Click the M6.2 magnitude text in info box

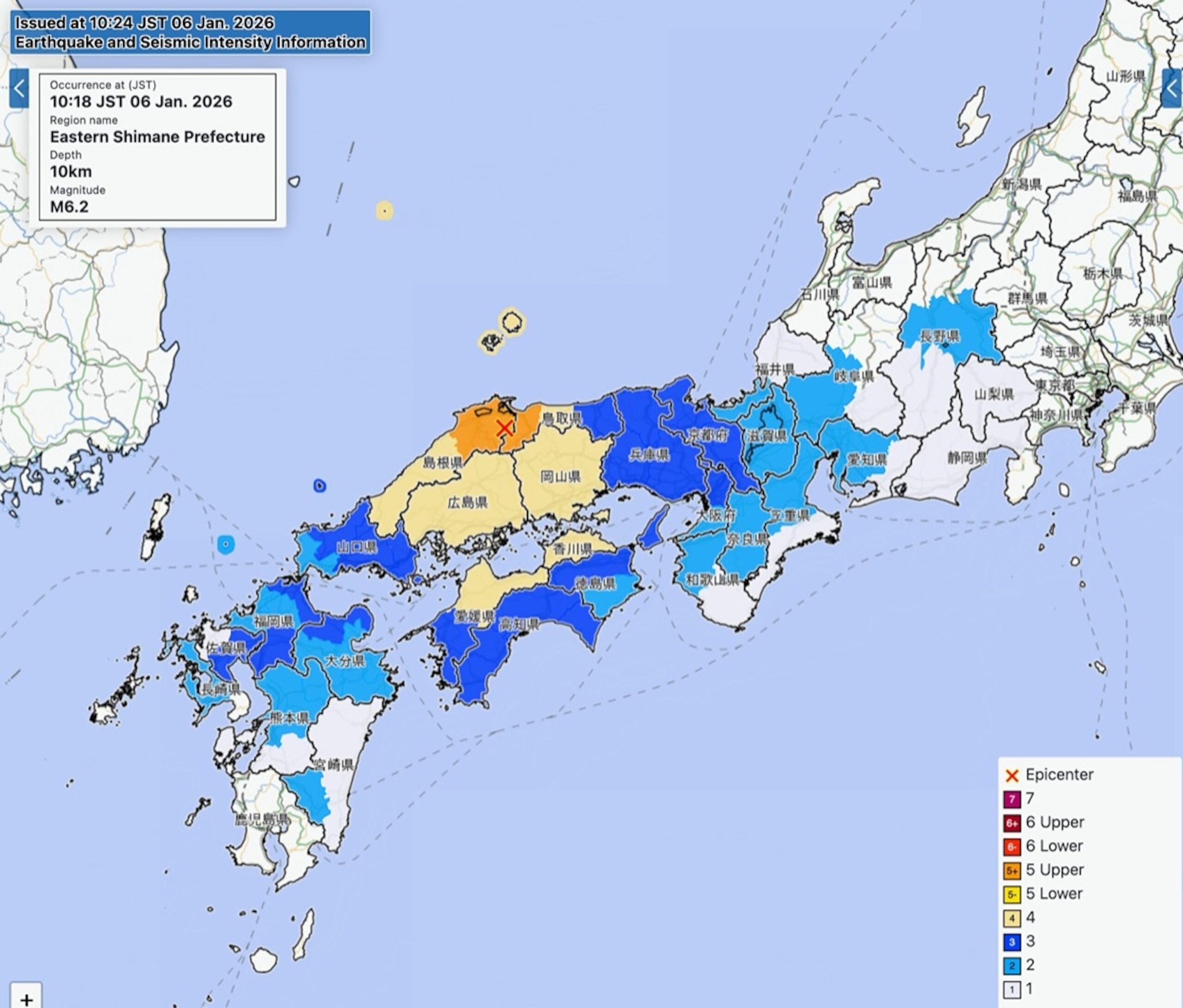click(69, 207)
